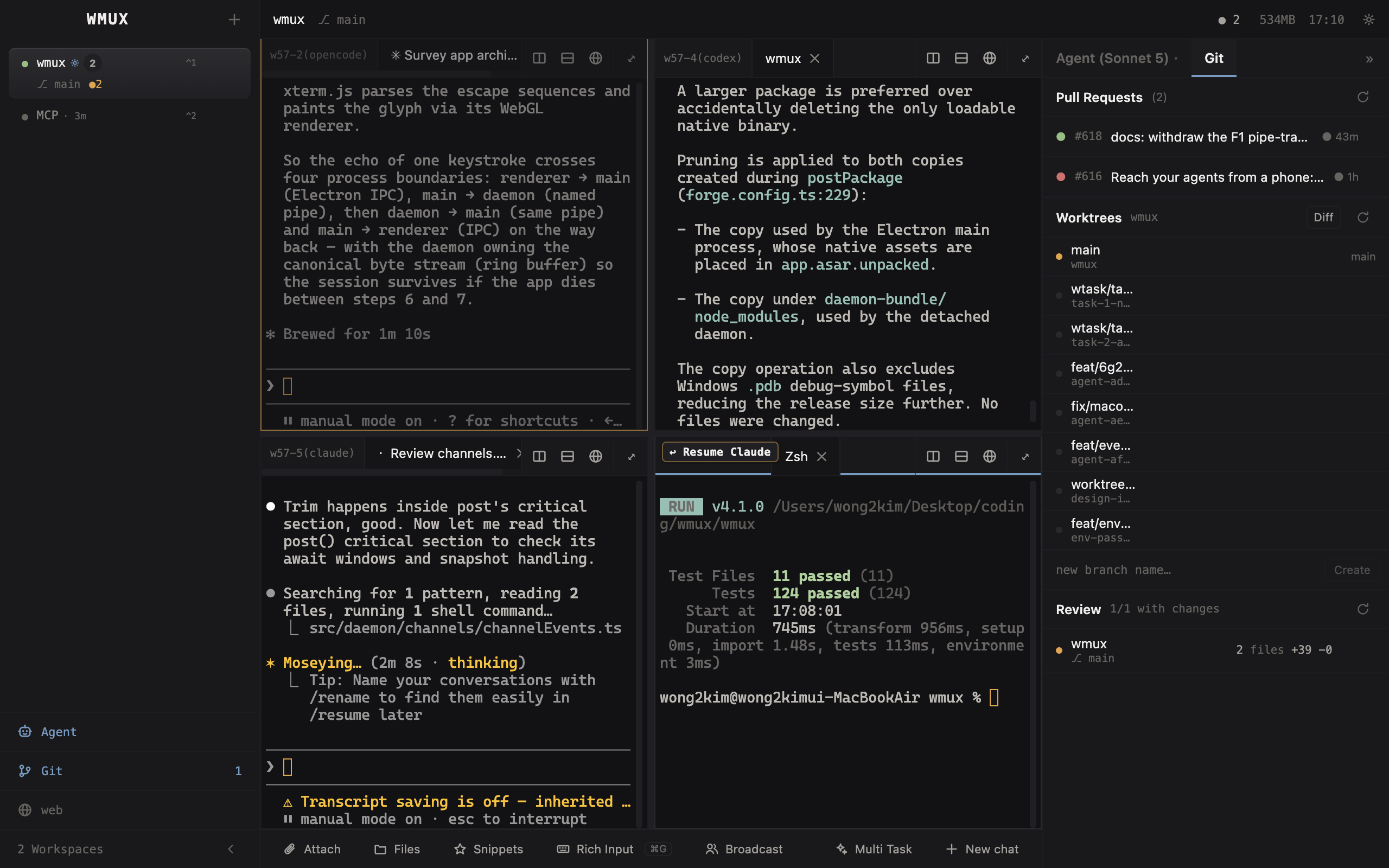Select the Survey app archi... tab
The width and height of the screenshot is (1389, 868).
click(x=454, y=55)
